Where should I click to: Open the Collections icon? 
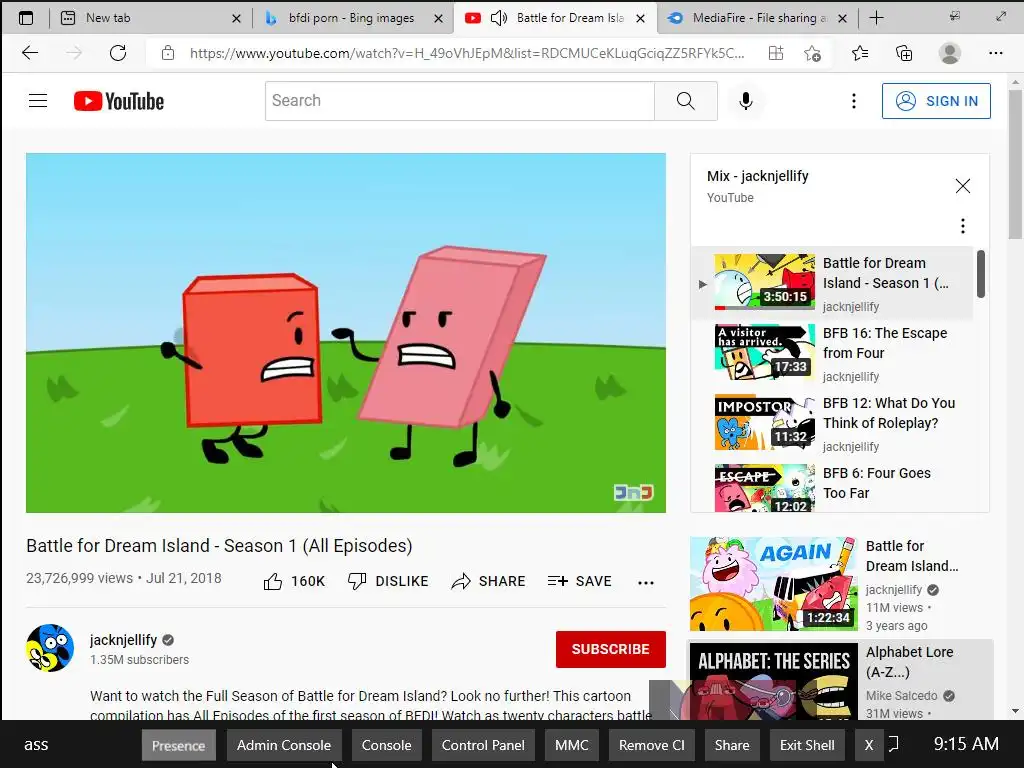[904, 53]
